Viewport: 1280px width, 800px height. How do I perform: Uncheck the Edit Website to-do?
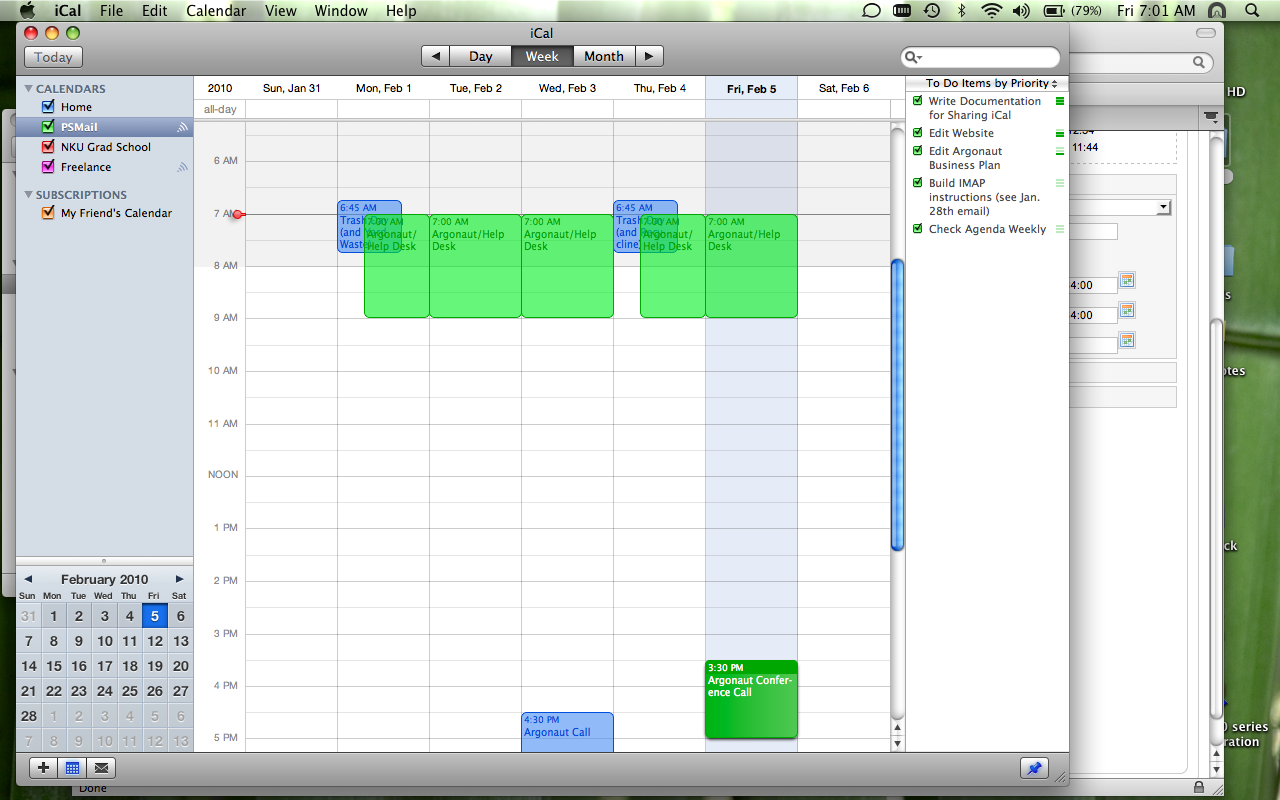918,133
